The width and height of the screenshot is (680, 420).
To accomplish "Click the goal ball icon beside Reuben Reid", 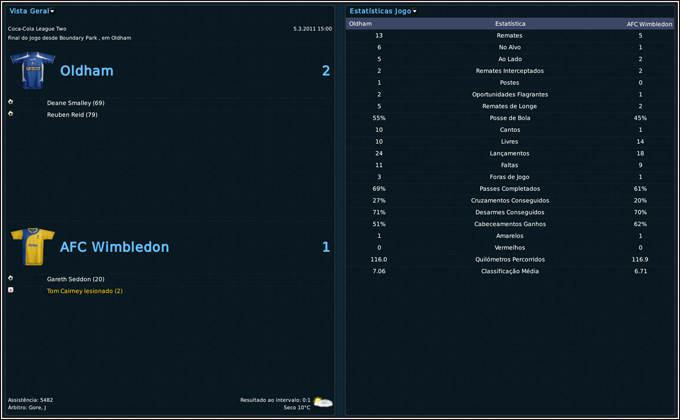I will point(10,114).
